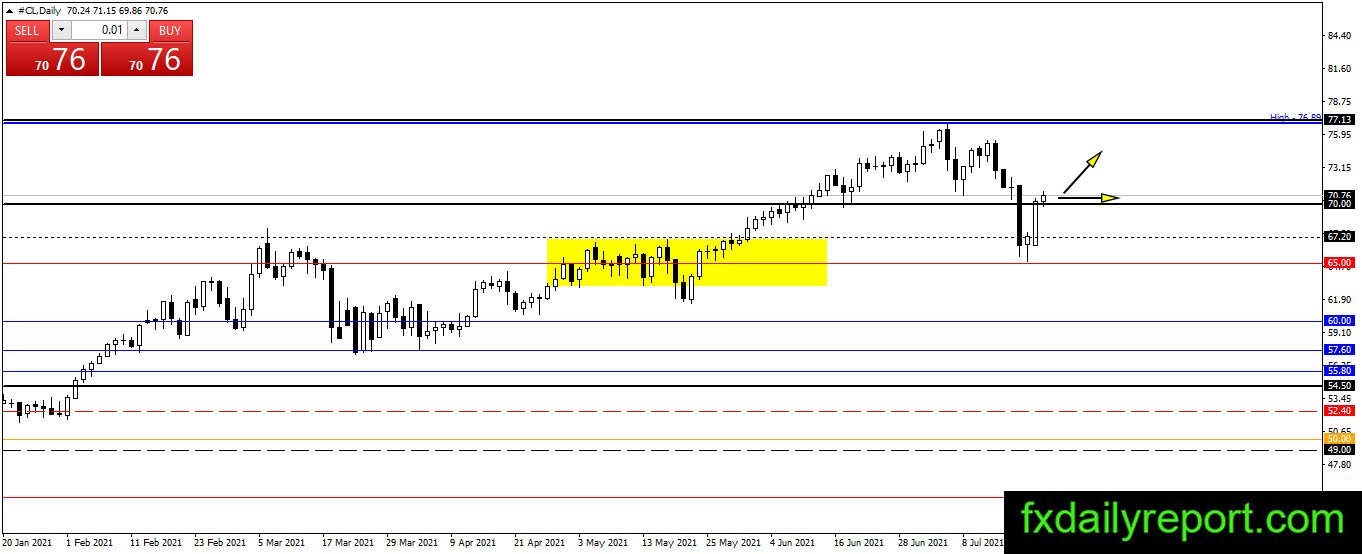Click the blue 60.00 price level label
This screenshot has width=1362, height=554.
pyautogui.click(x=1339, y=321)
